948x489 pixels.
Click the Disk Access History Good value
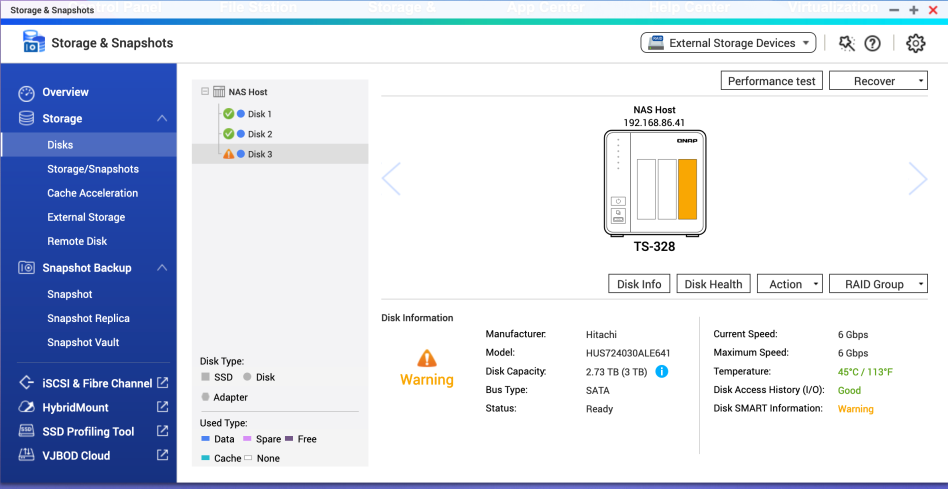point(849,390)
